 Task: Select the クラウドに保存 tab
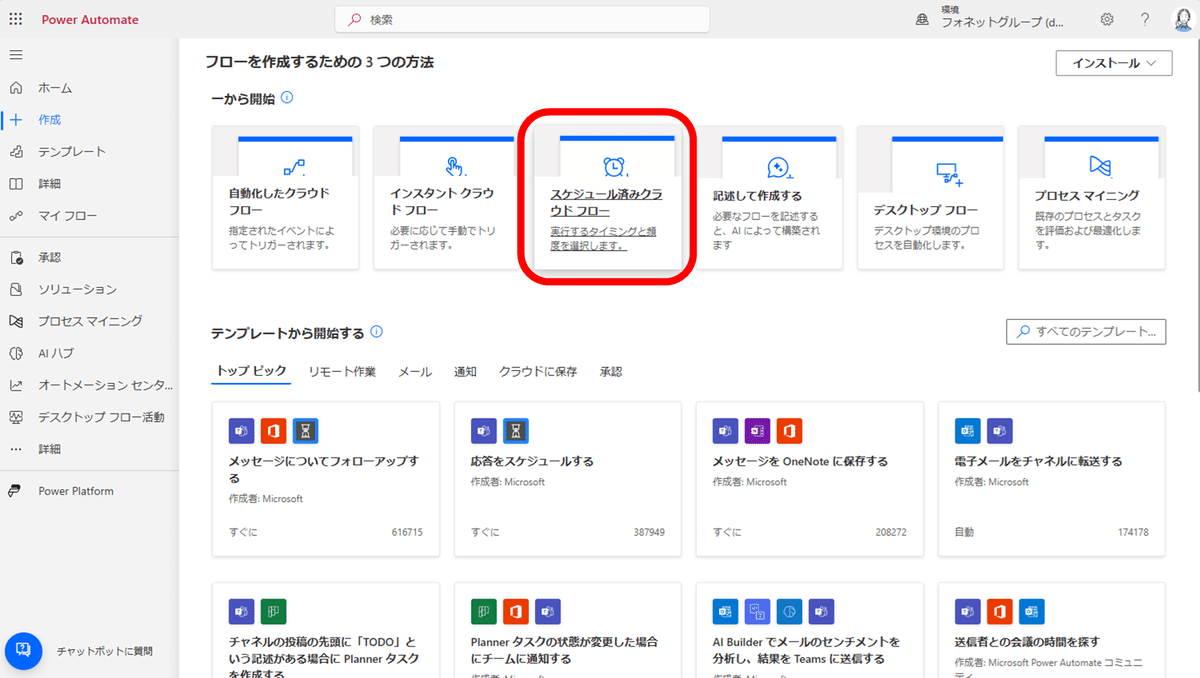(538, 372)
